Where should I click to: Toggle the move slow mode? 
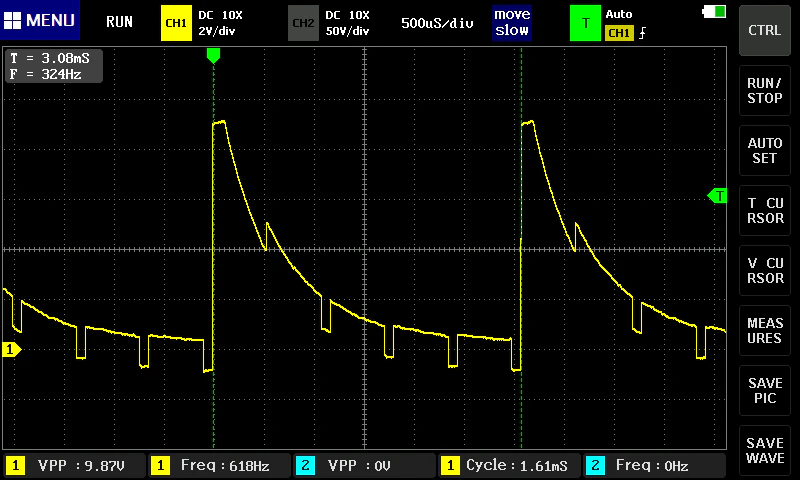512,22
